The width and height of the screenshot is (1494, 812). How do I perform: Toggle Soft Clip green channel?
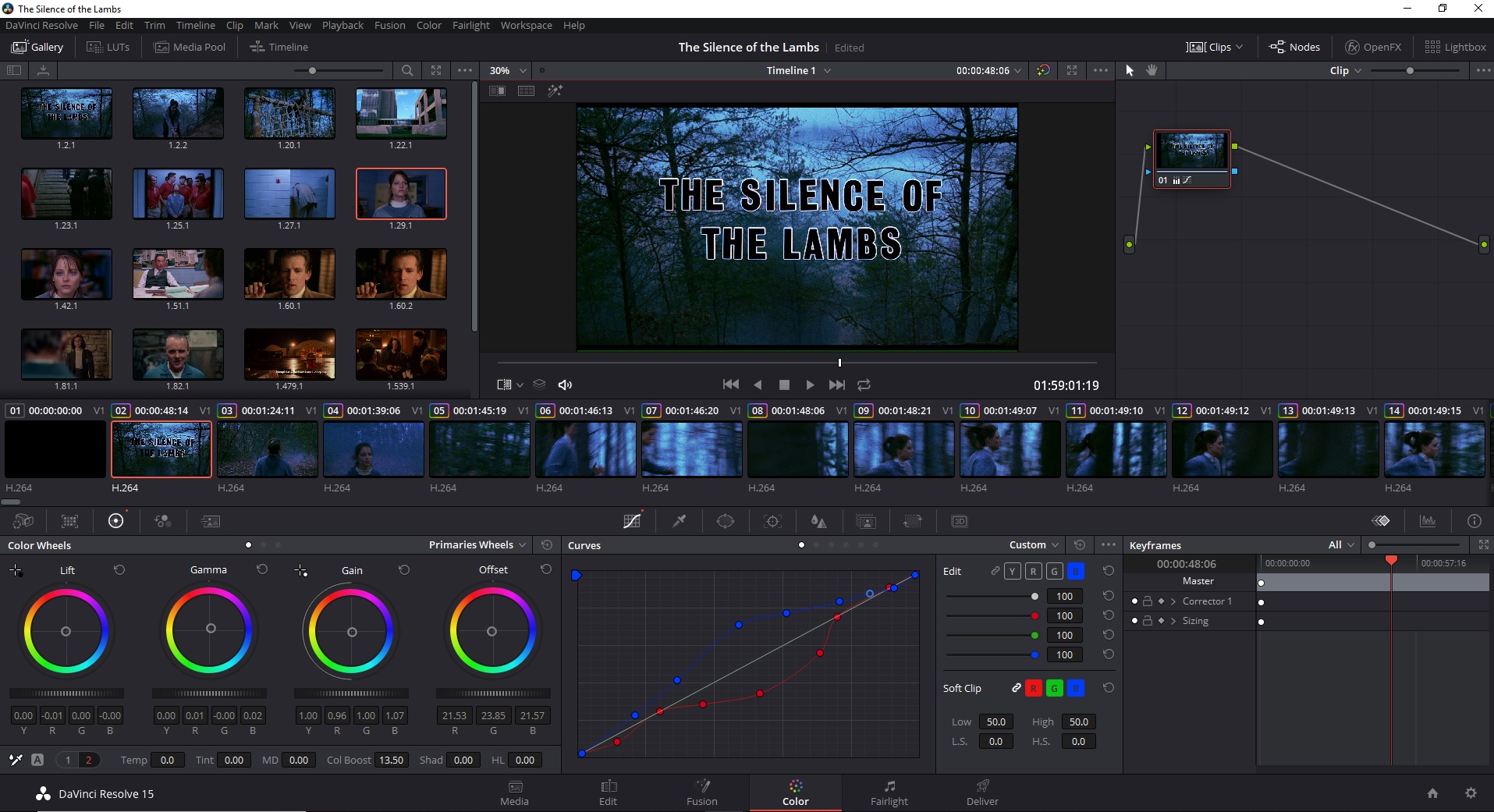click(x=1054, y=688)
